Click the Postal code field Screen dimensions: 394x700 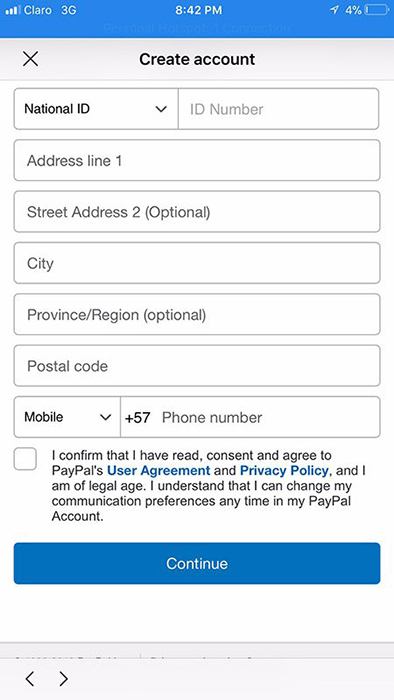coord(197,366)
